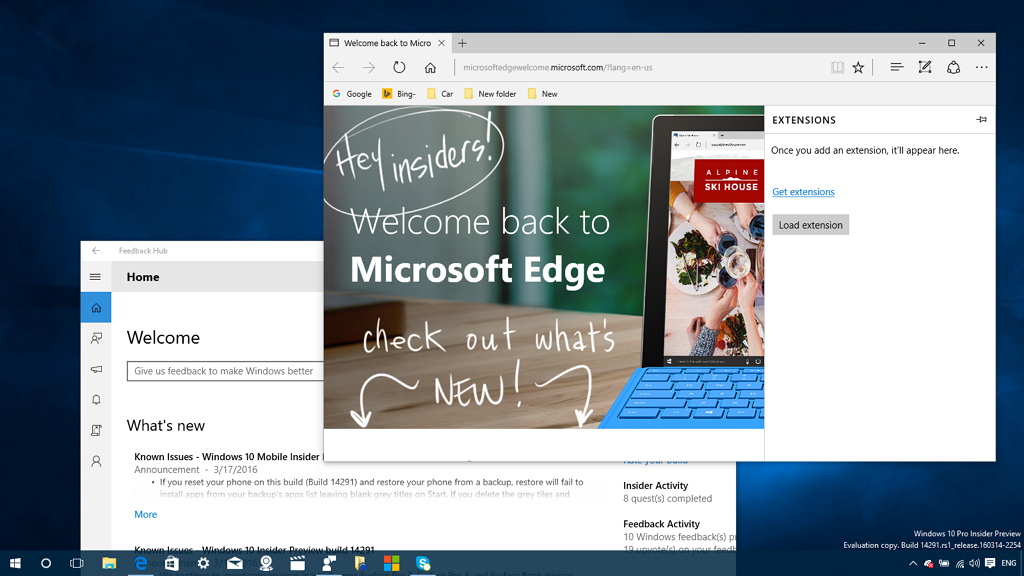Image resolution: width=1024 pixels, height=576 pixels.
Task: Click the Get extensions link
Action: coord(803,191)
